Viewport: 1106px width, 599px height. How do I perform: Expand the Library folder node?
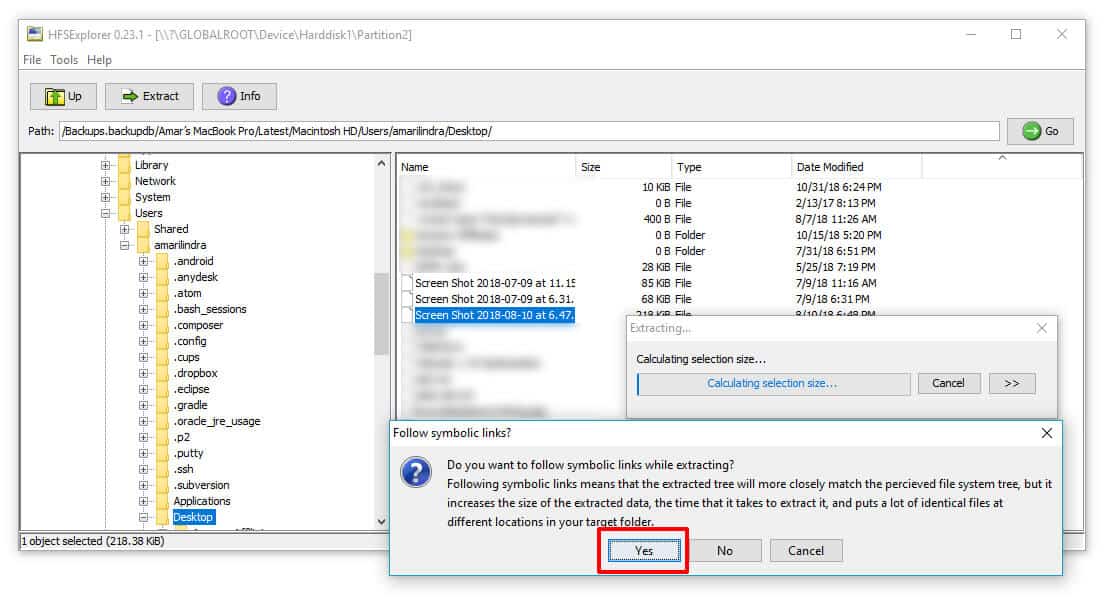106,165
